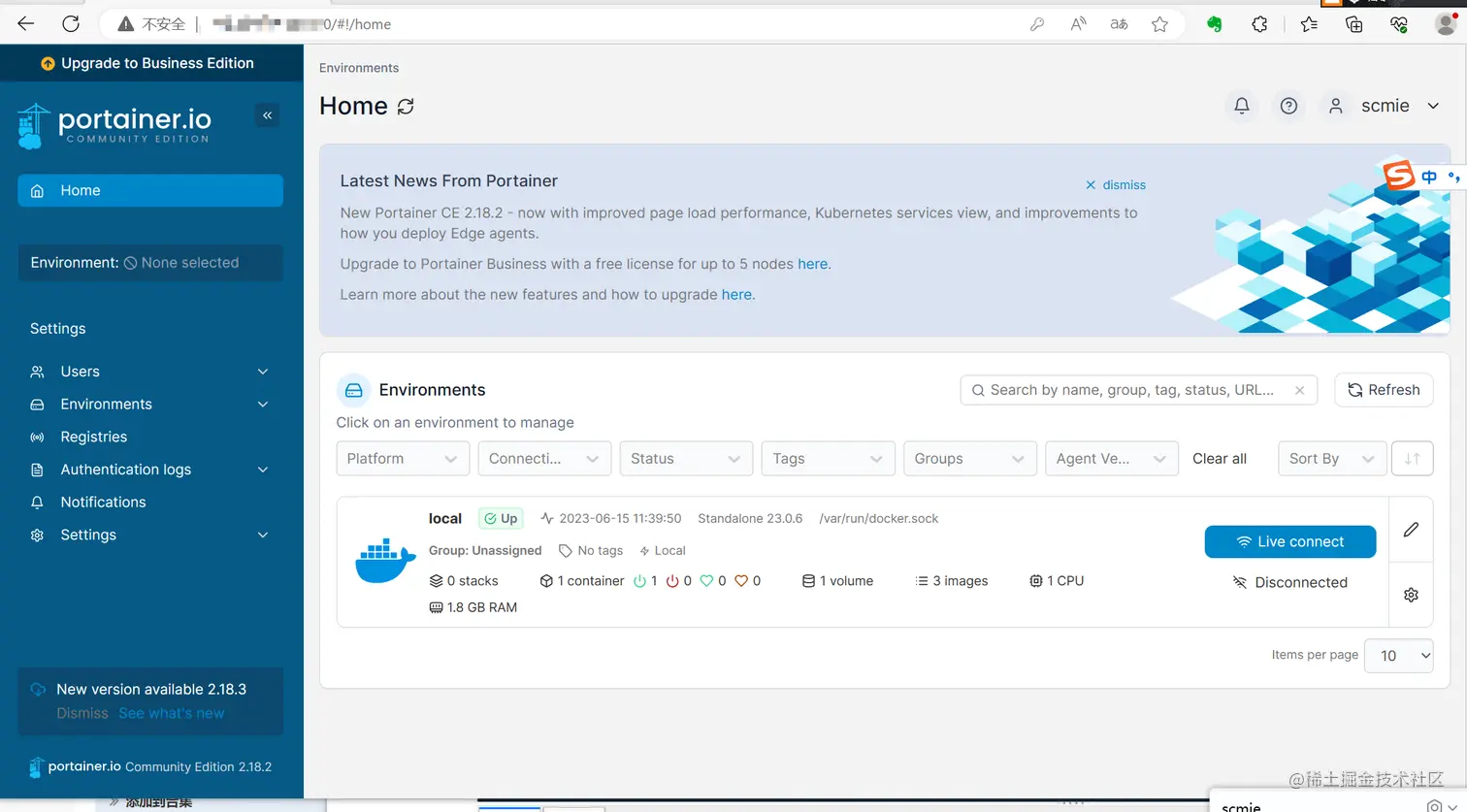Follow the how to upgrade 'here' link
The width and height of the screenshot is (1467, 812).
coord(736,294)
